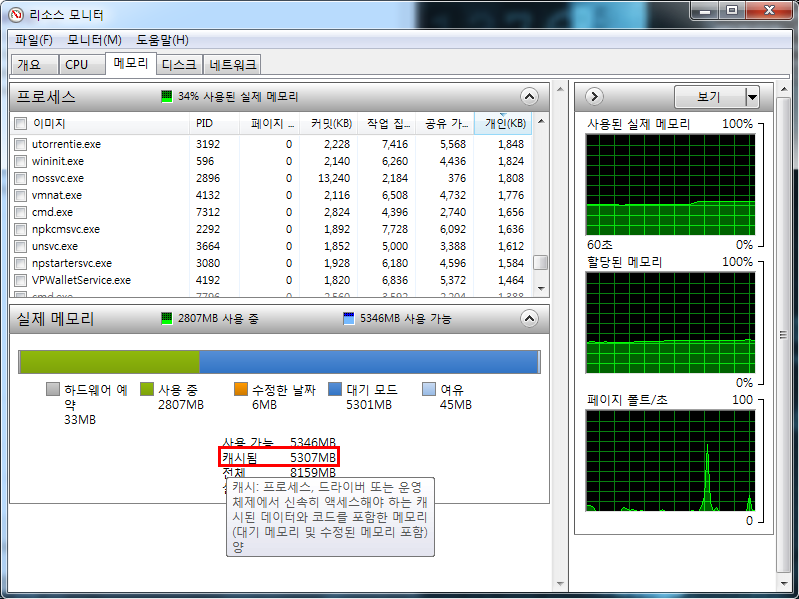Select the VPWalletService.exe process name
The width and height of the screenshot is (799, 599).
(x=81, y=280)
